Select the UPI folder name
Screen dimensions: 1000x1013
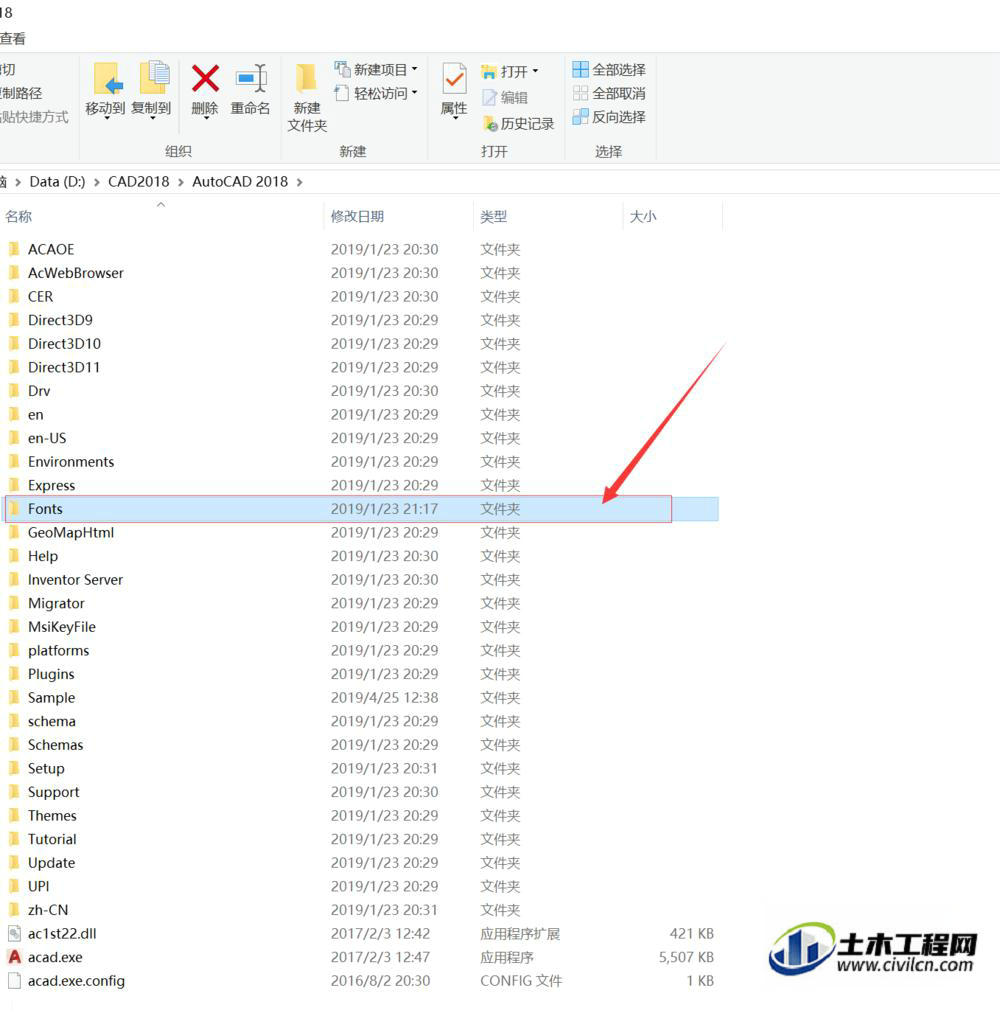pos(39,886)
